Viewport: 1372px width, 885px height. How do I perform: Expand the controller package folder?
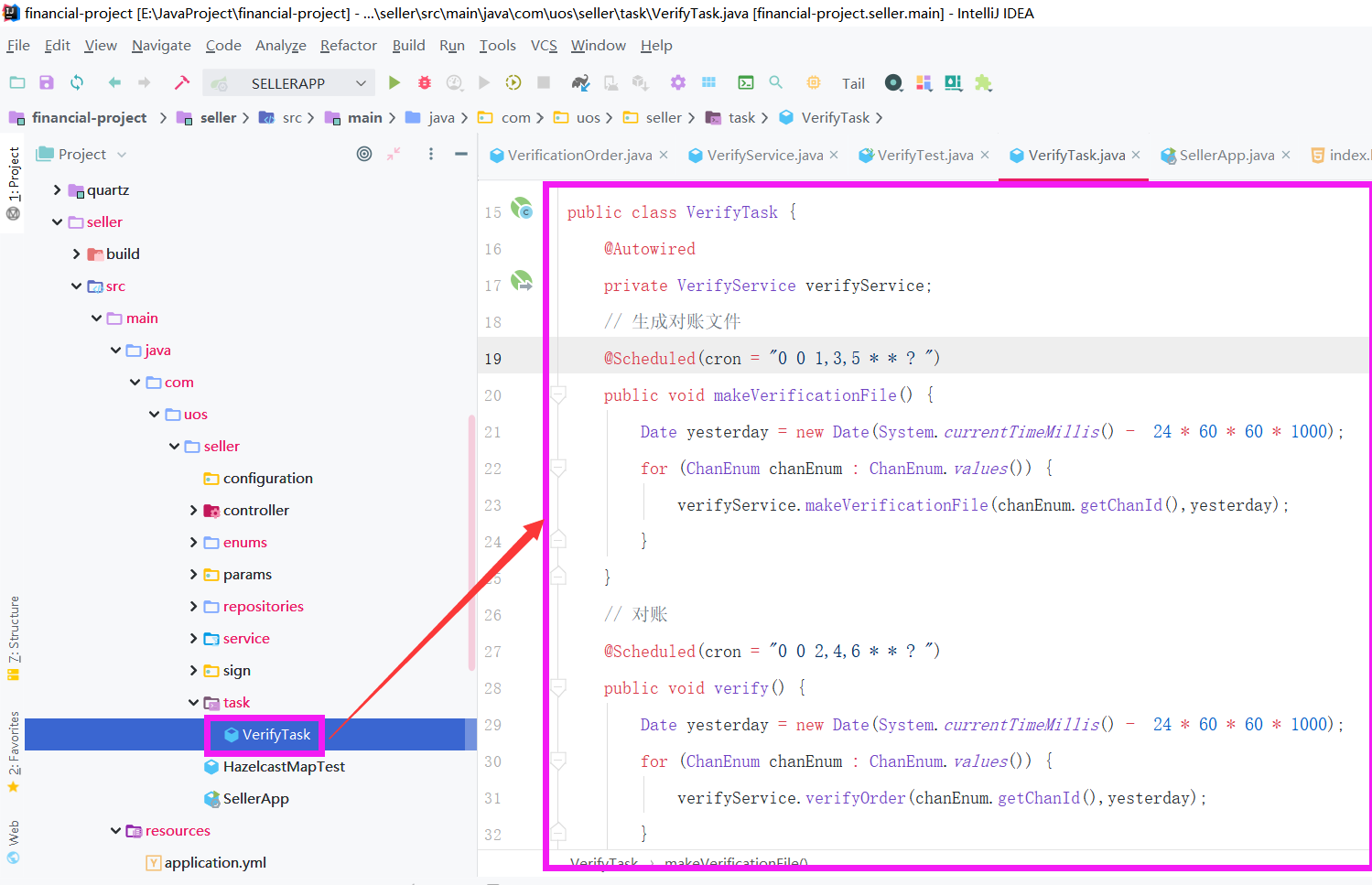tap(191, 510)
